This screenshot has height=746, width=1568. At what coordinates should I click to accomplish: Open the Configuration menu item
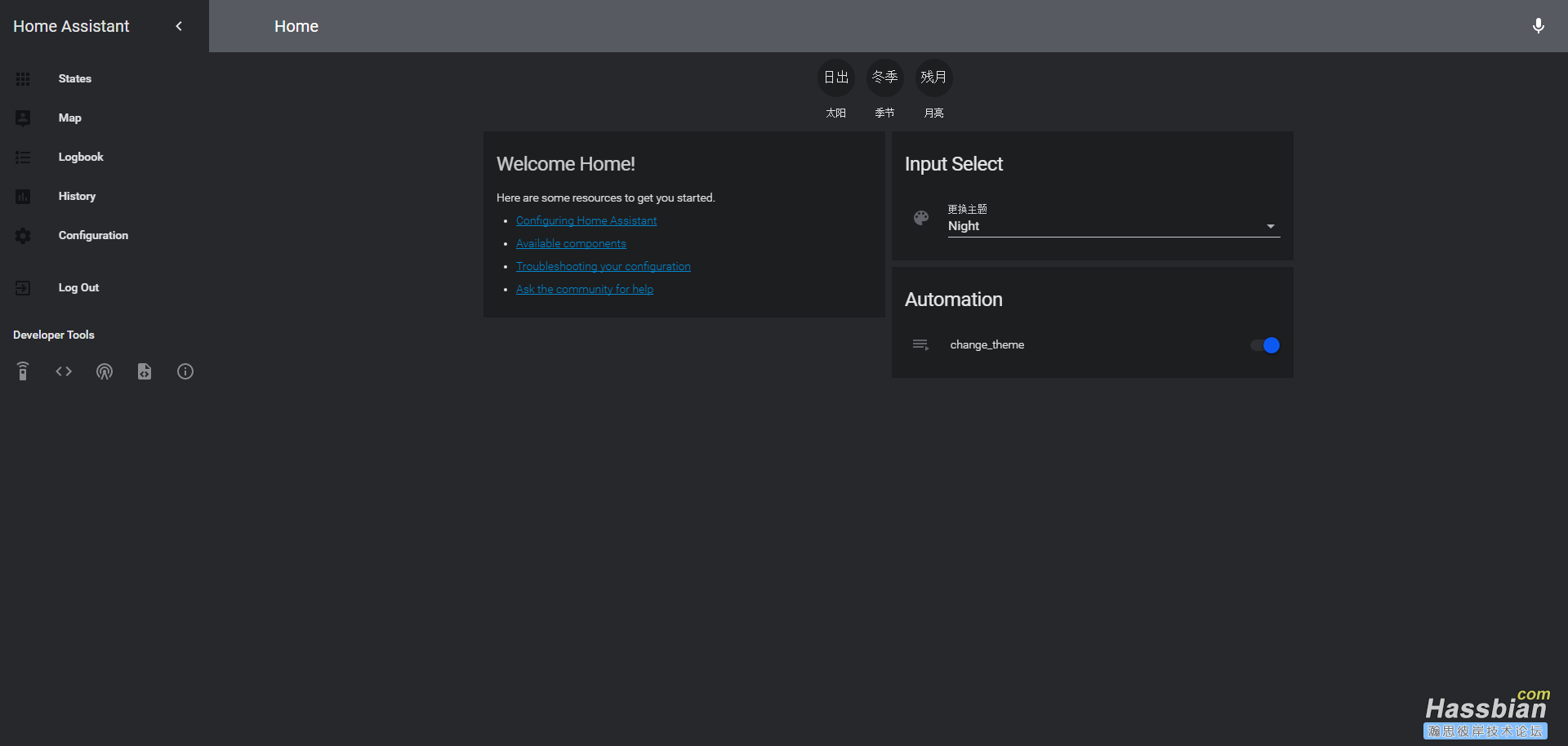[105, 236]
